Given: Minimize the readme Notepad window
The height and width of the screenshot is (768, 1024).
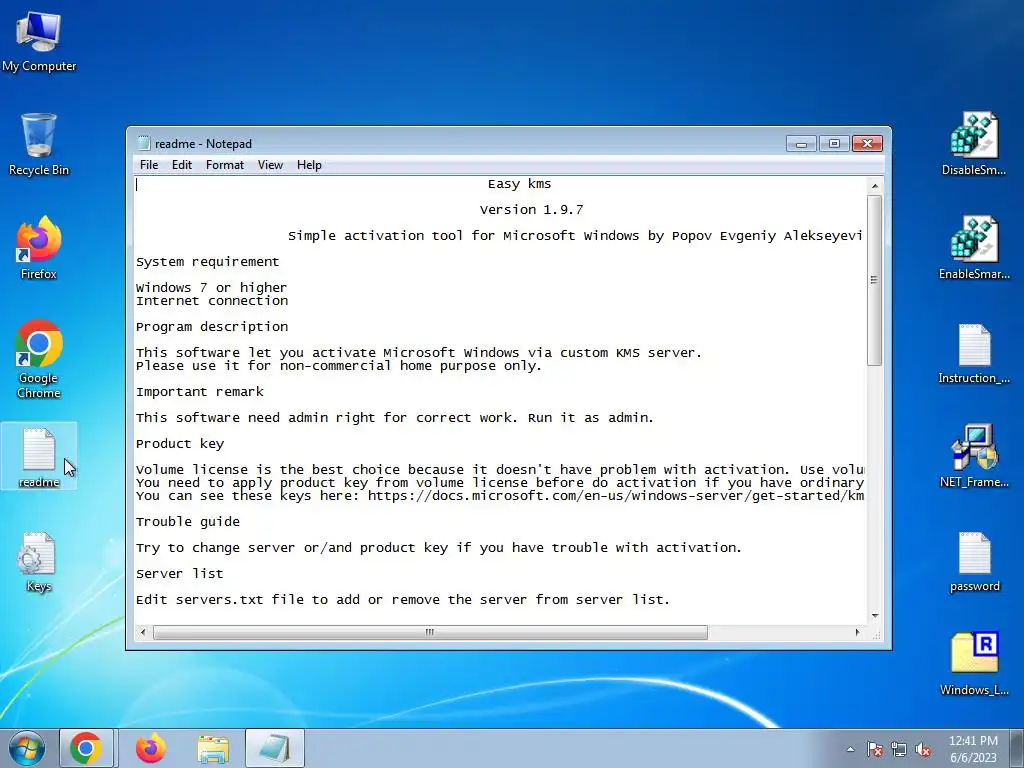Looking at the screenshot, I should pos(801,143).
